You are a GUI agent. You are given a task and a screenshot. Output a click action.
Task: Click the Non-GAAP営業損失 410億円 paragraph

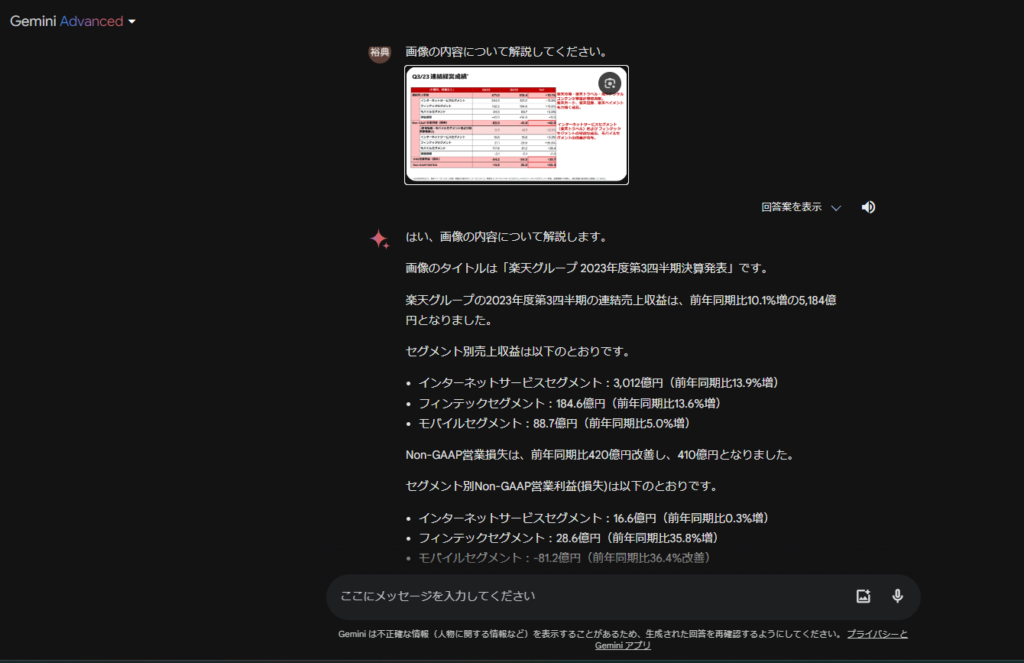point(599,455)
